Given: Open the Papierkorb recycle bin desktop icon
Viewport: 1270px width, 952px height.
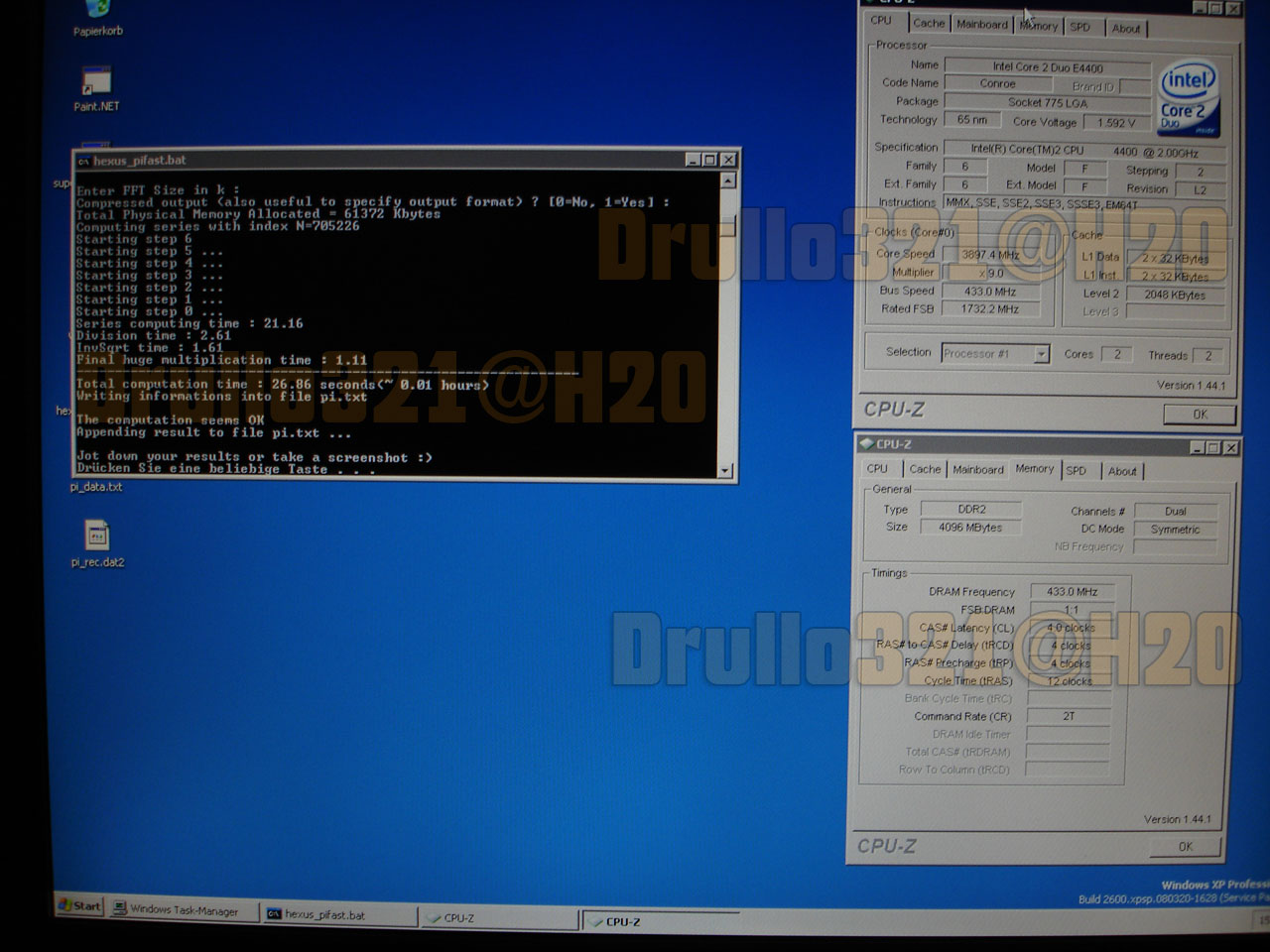Looking at the screenshot, I should 97,18.
